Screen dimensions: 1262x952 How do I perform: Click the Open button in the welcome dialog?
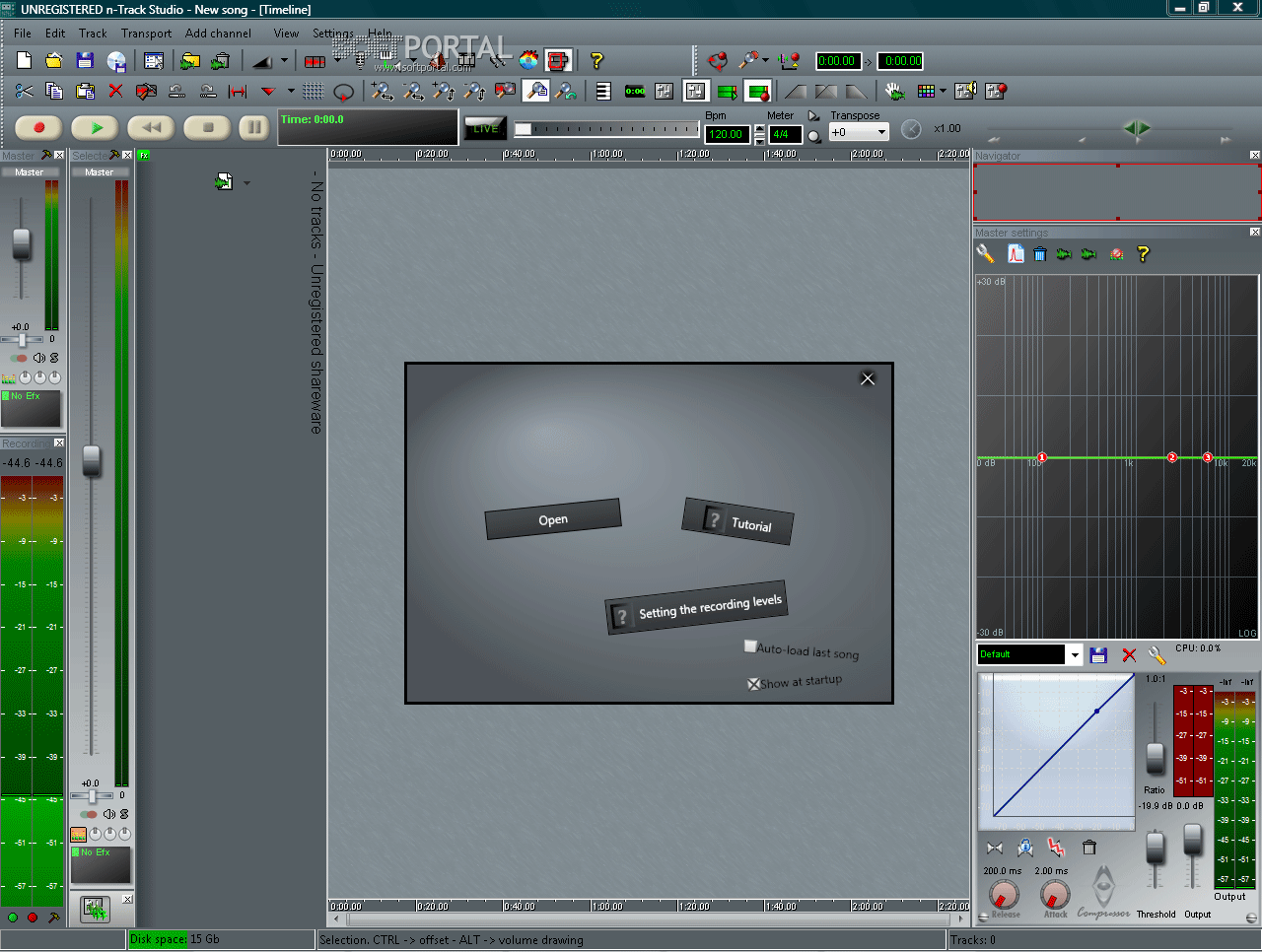tap(553, 519)
